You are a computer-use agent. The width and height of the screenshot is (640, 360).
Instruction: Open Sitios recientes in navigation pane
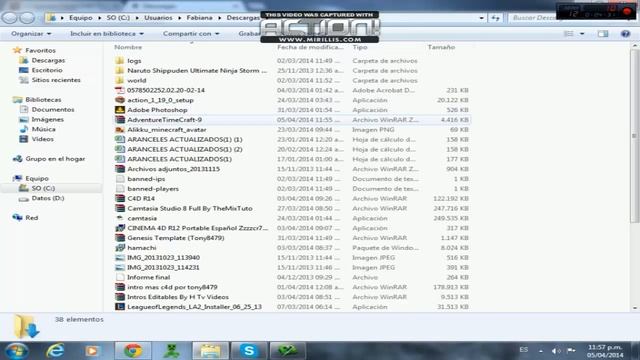pyautogui.click(x=56, y=80)
